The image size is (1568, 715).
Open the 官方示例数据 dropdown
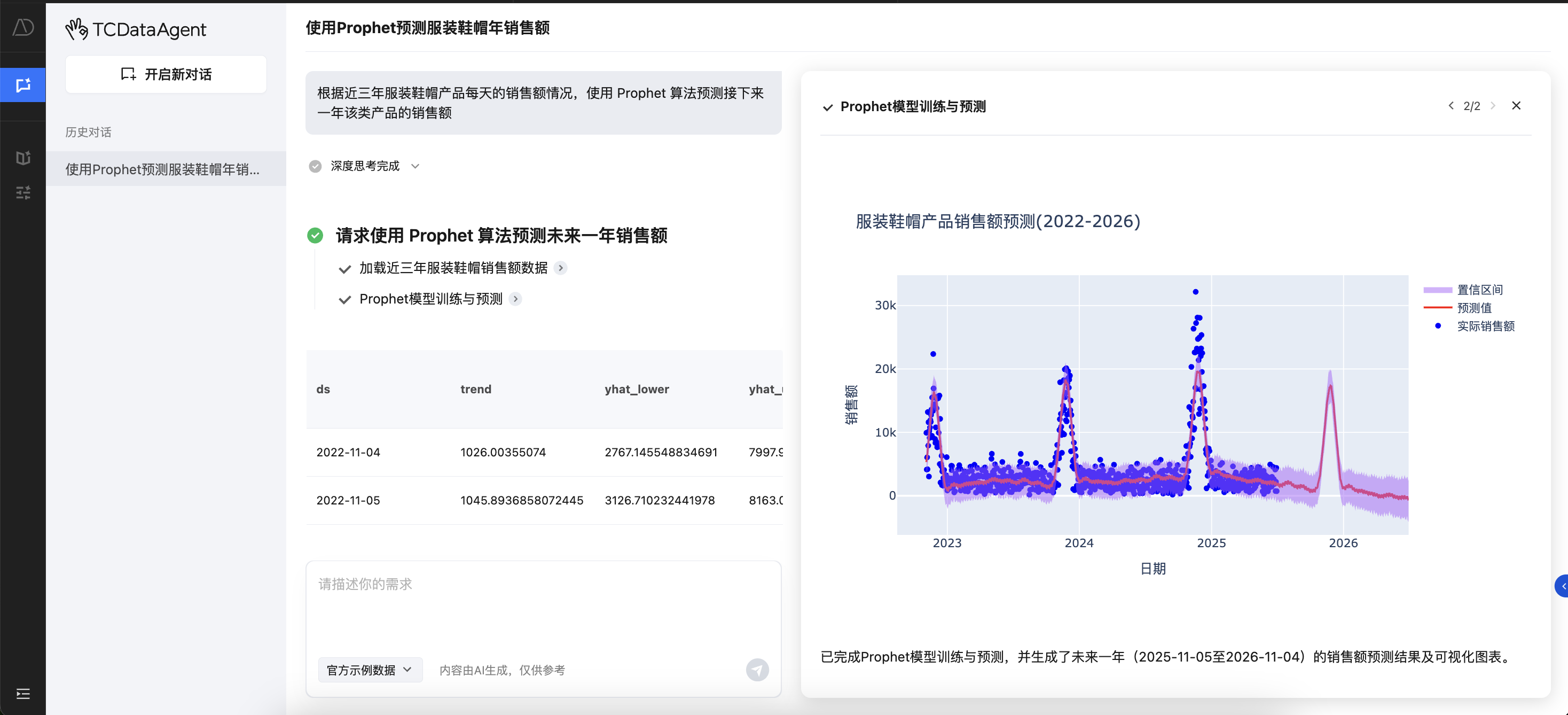pyautogui.click(x=370, y=670)
